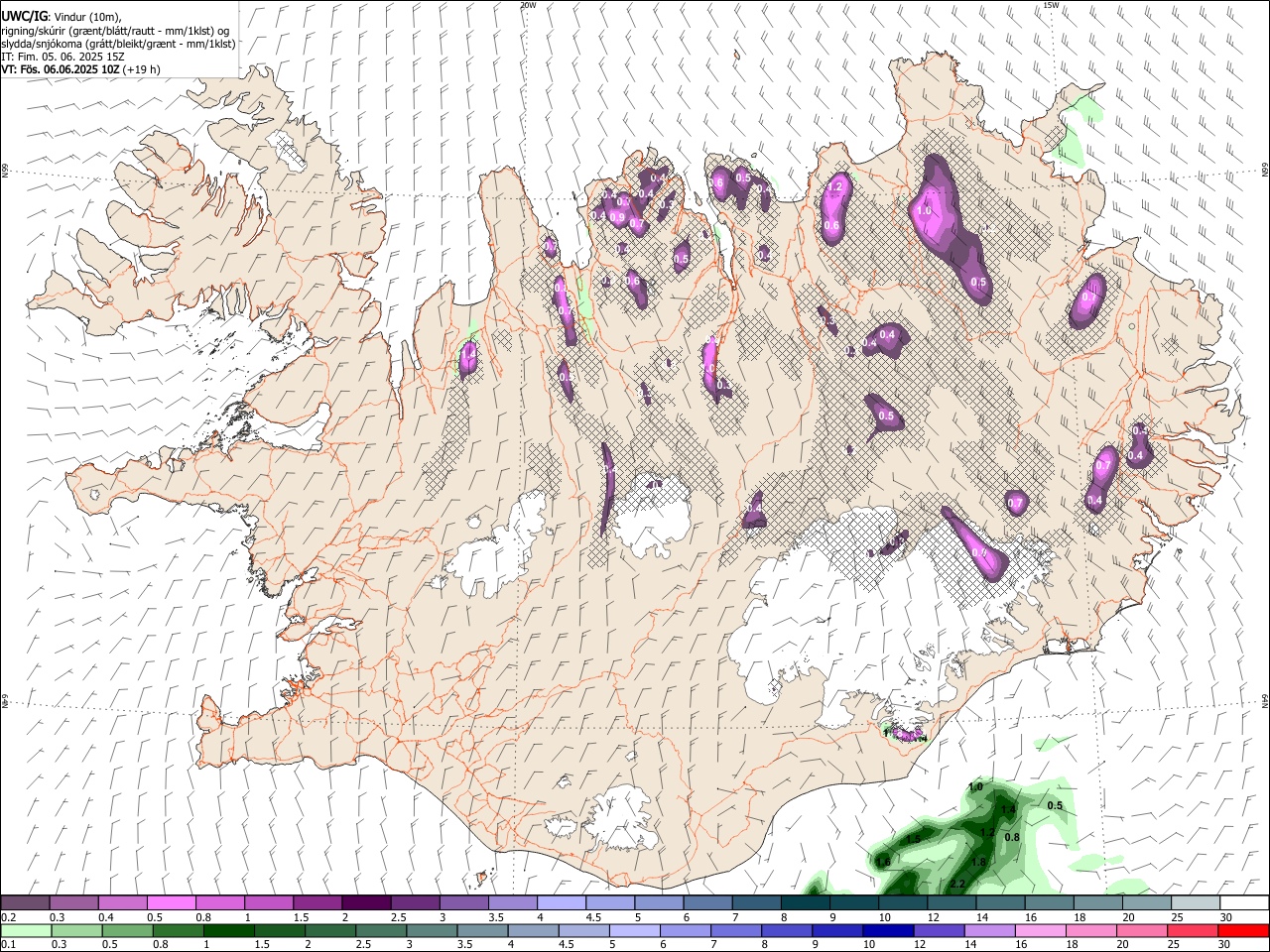Click the 'VT: Fös. 06.06.2025 10Z (+19 h)' line

point(80,69)
